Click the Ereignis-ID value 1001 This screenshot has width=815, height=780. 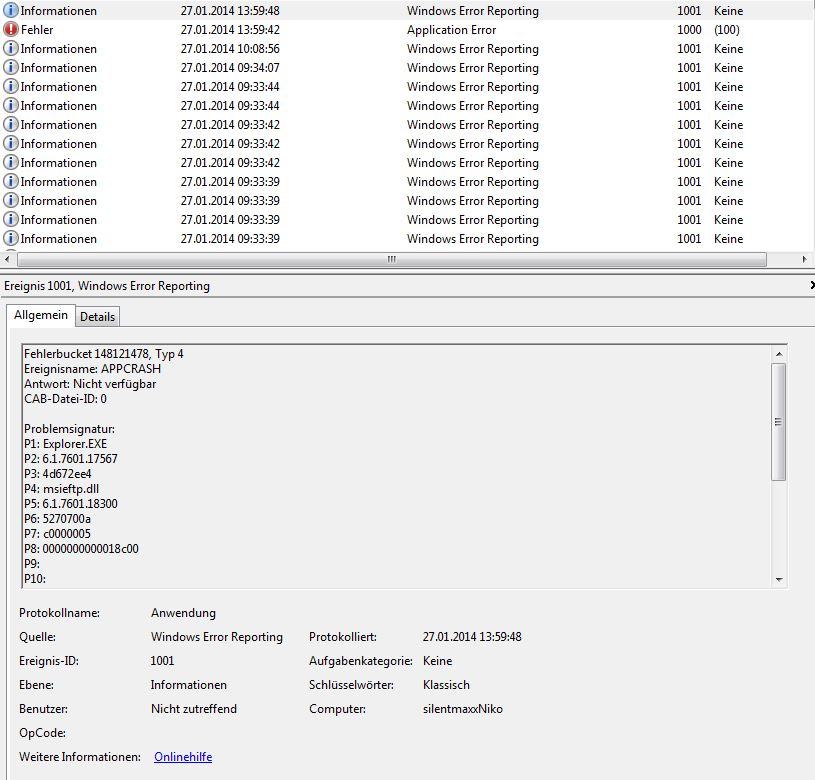click(x=162, y=661)
